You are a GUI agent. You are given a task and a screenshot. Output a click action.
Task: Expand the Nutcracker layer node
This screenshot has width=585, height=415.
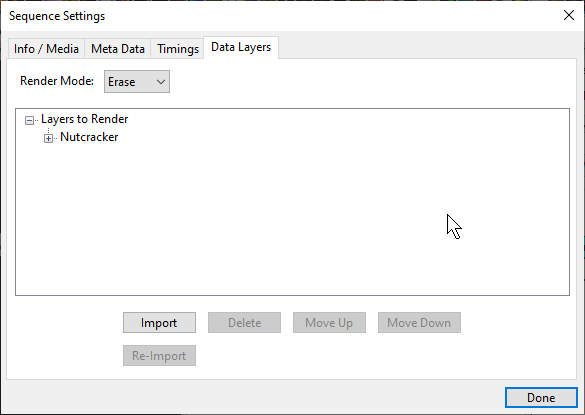[48, 138]
